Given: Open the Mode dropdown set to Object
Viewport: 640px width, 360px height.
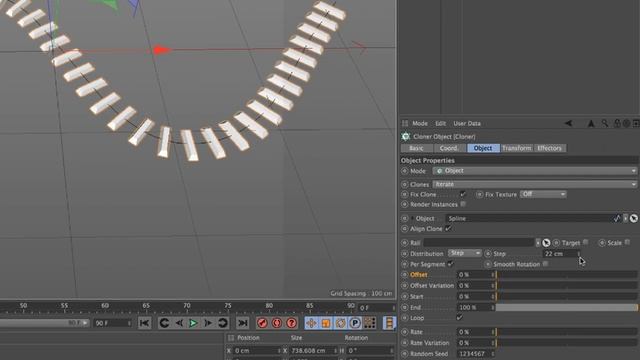Looking at the screenshot, I should click(x=535, y=171).
